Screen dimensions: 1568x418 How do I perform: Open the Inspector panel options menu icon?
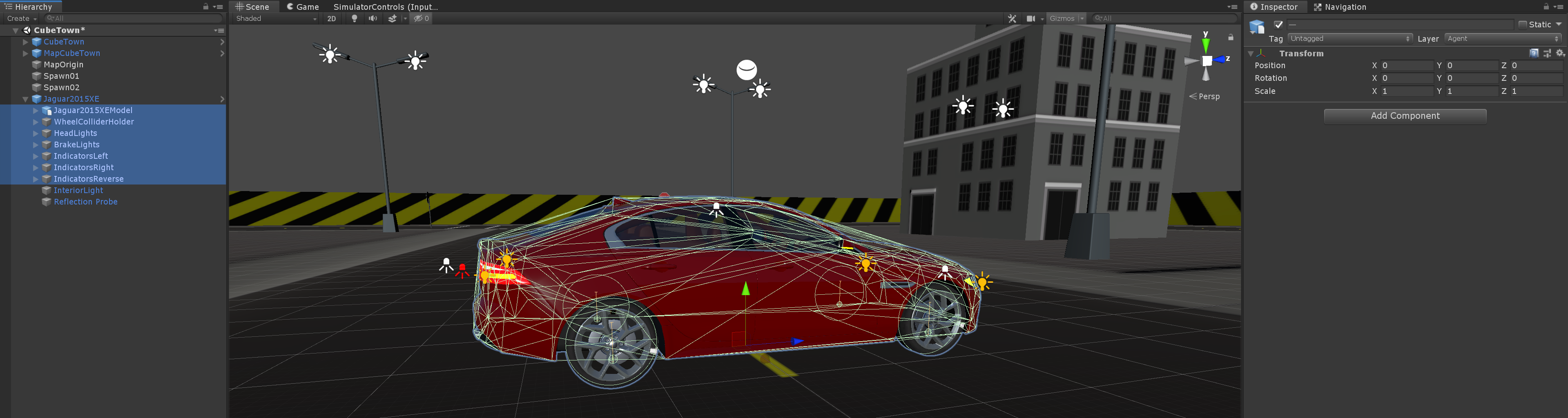click(x=1559, y=7)
